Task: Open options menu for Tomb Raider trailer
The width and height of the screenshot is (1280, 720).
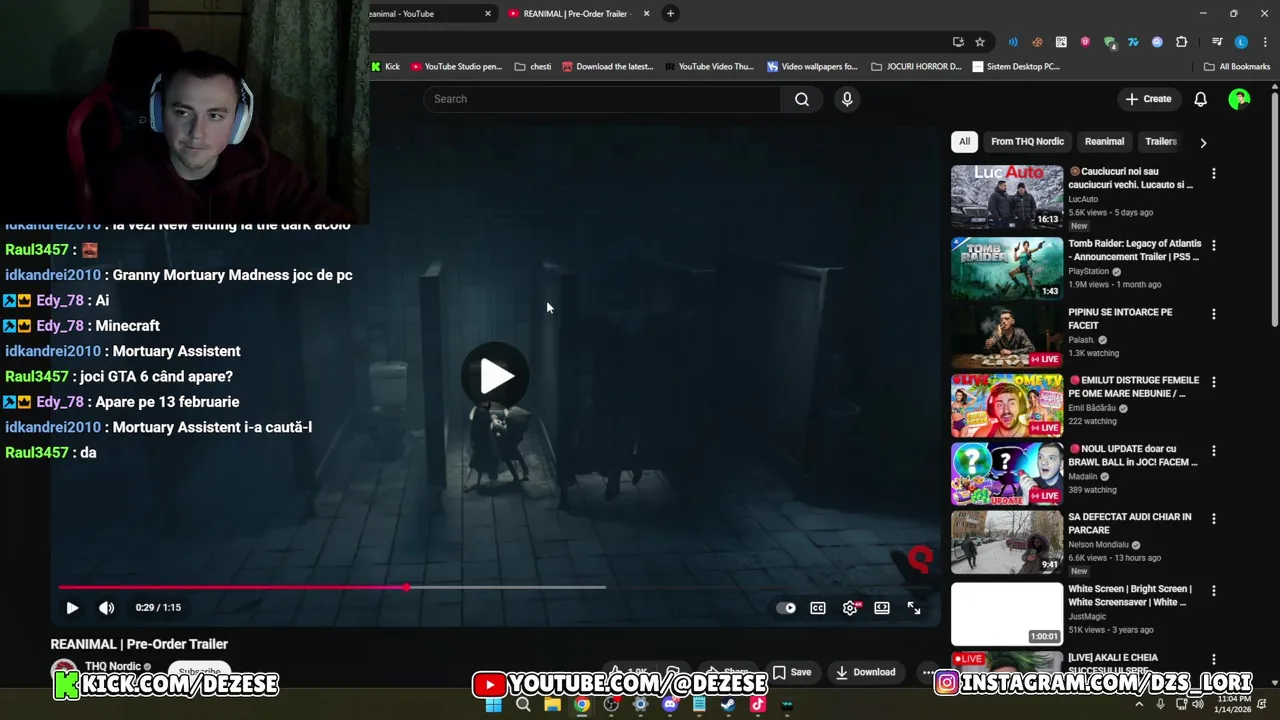Action: (x=1214, y=245)
